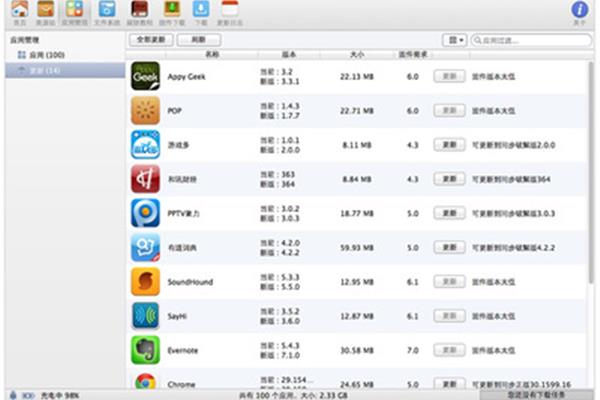Click the Evernote elephant app icon

(x=145, y=350)
